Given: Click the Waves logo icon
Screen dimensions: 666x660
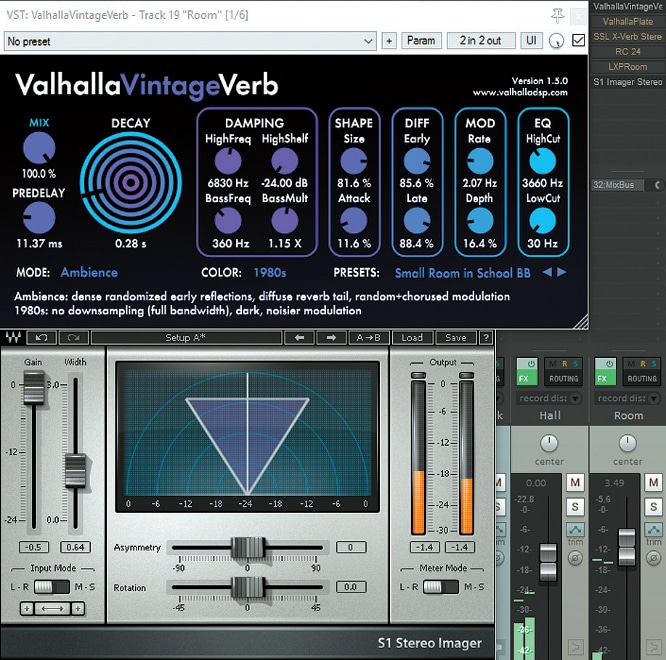Looking at the screenshot, I should pyautogui.click(x=13, y=338).
